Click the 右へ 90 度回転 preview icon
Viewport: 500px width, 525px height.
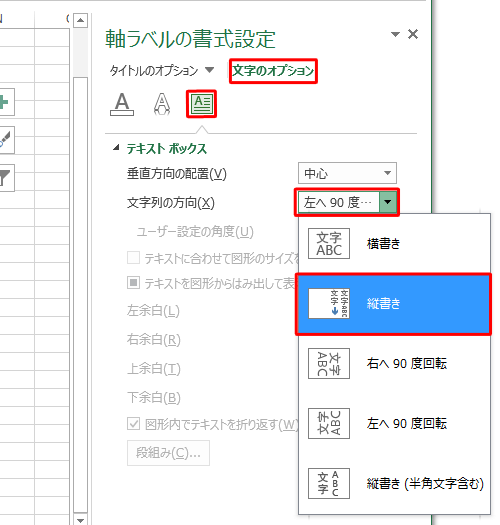329,363
